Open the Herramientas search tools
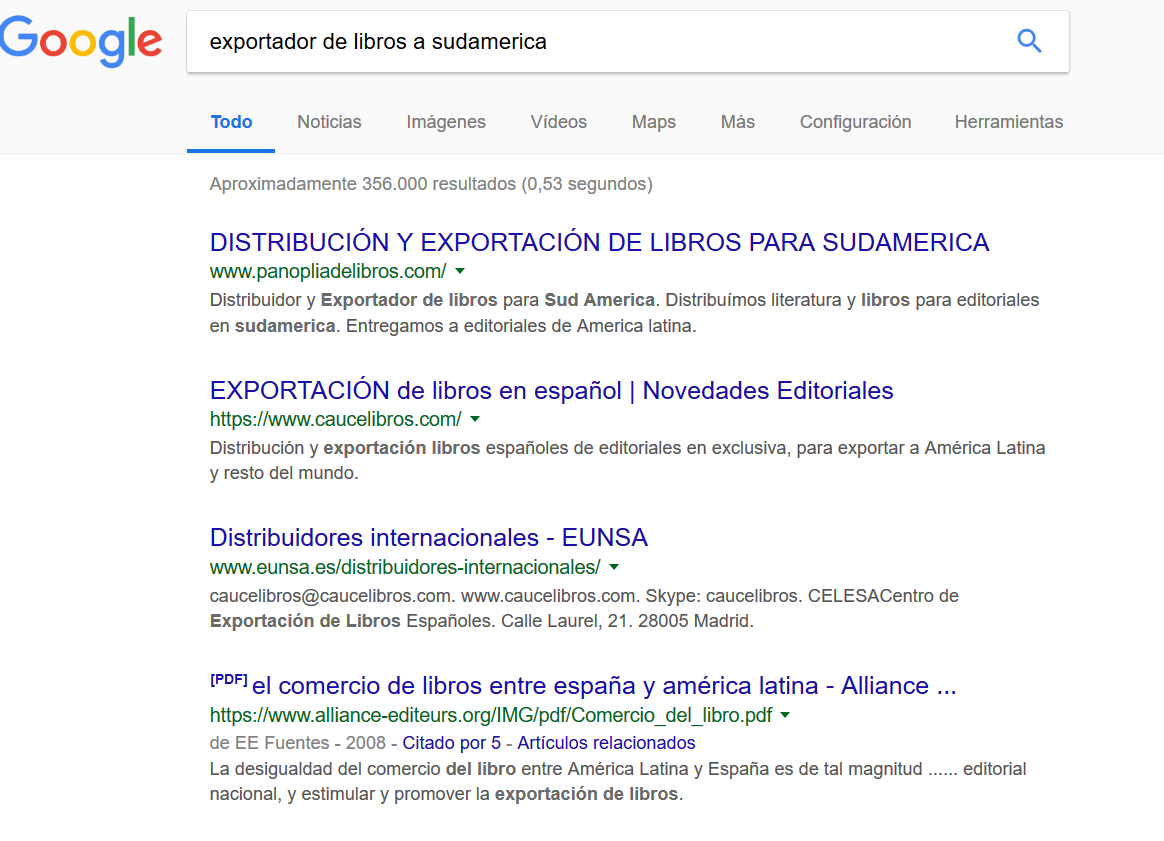Image resolution: width=1164 pixels, height=841 pixels. [1008, 122]
